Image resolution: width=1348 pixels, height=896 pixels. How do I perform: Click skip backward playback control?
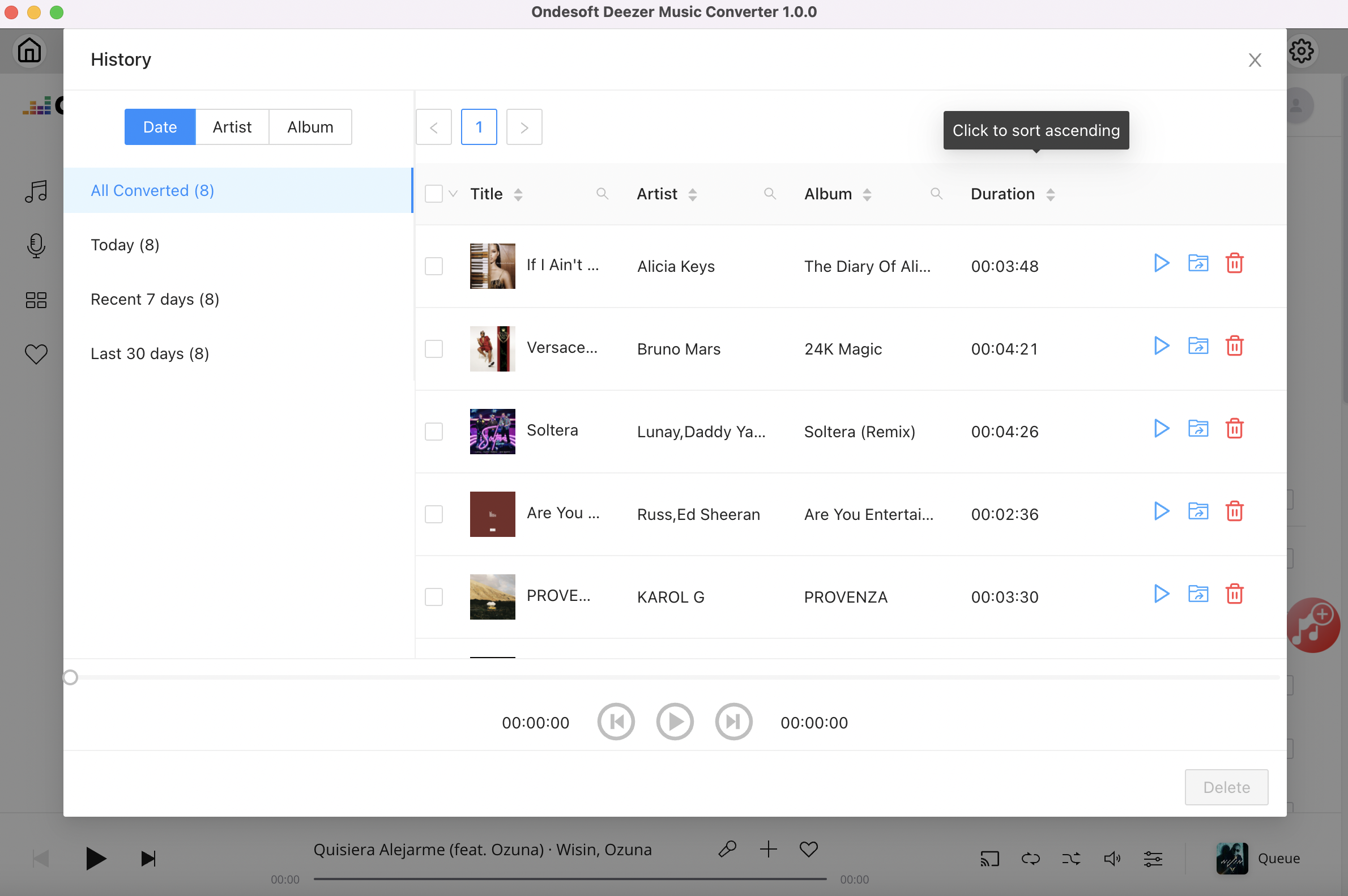[x=617, y=722]
